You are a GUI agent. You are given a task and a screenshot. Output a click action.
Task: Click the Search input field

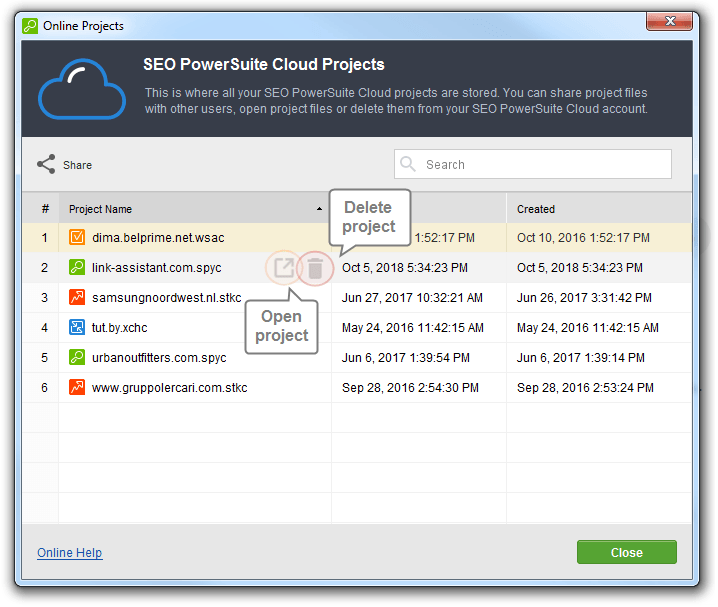click(x=533, y=164)
